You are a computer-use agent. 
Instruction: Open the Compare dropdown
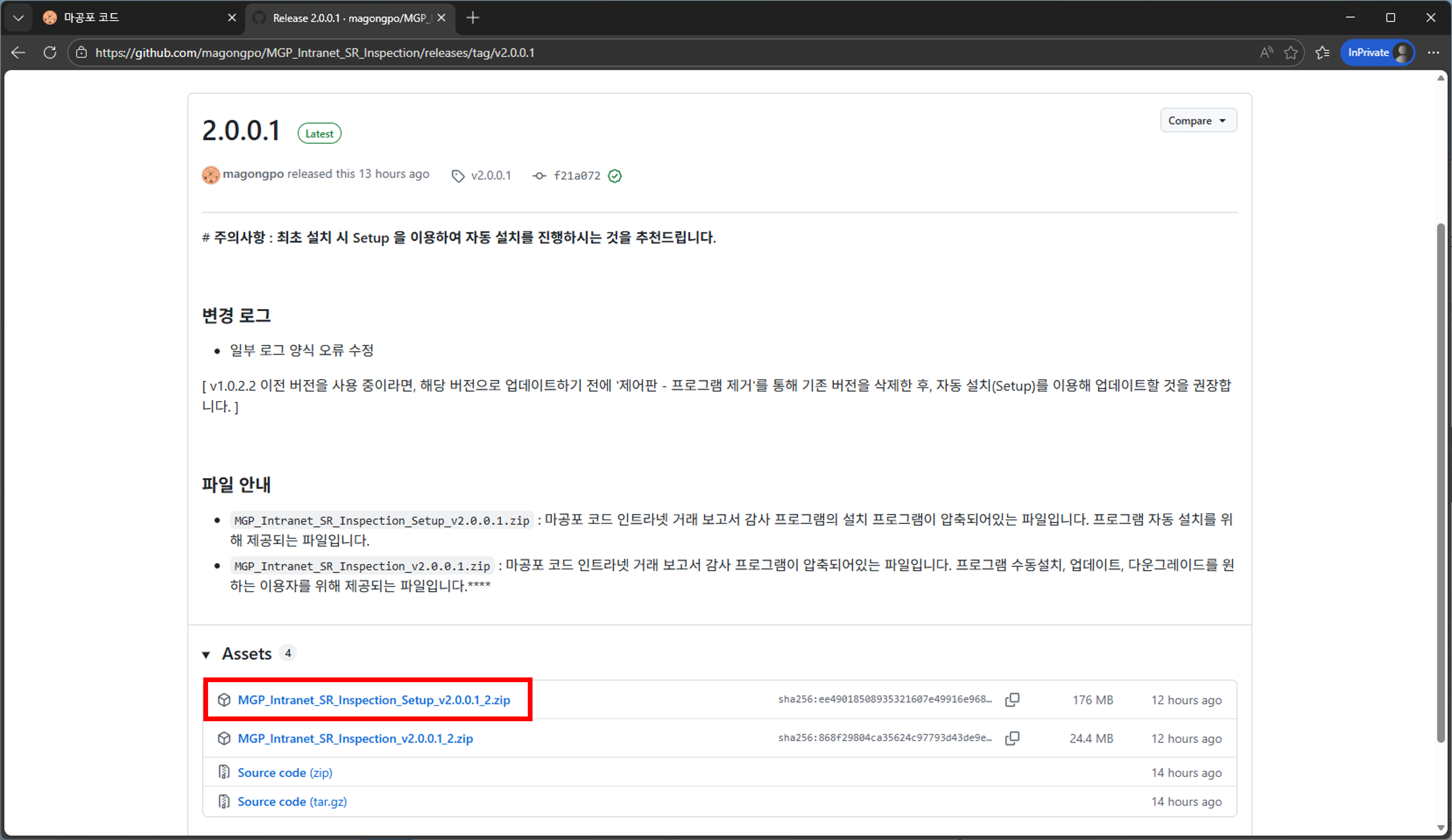[x=1198, y=120]
